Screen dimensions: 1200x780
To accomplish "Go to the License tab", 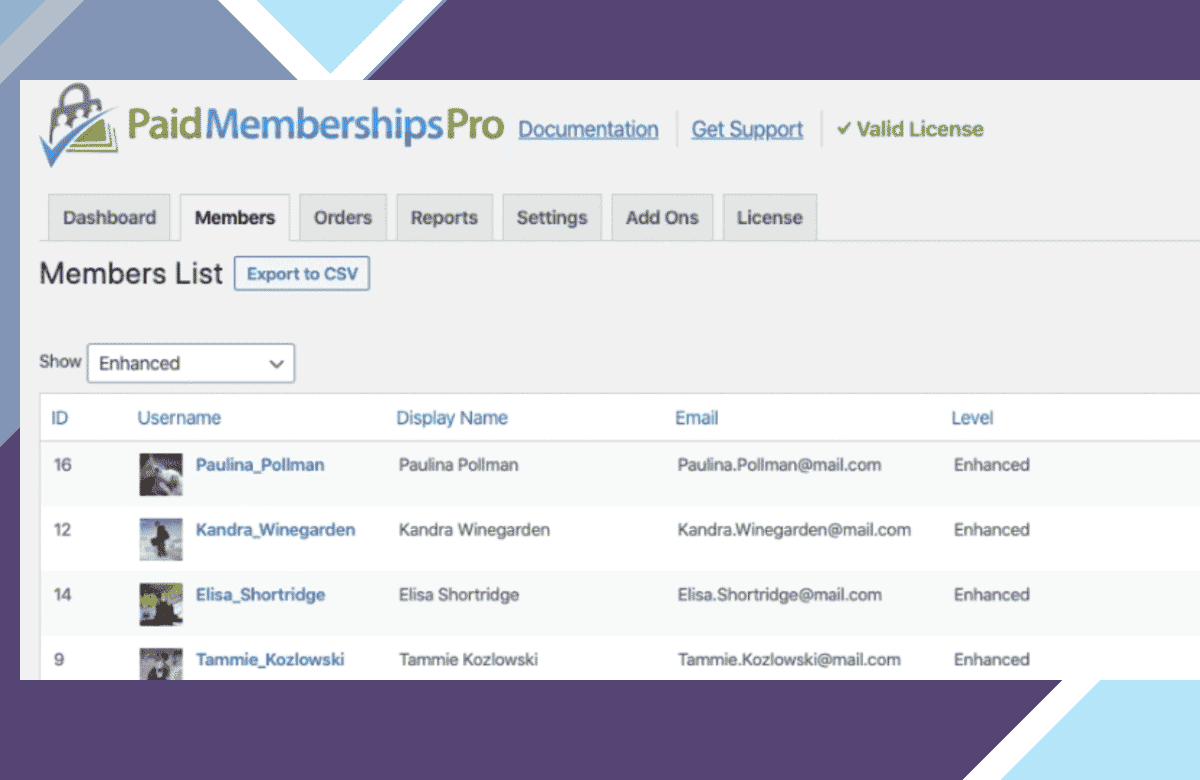I will (770, 217).
